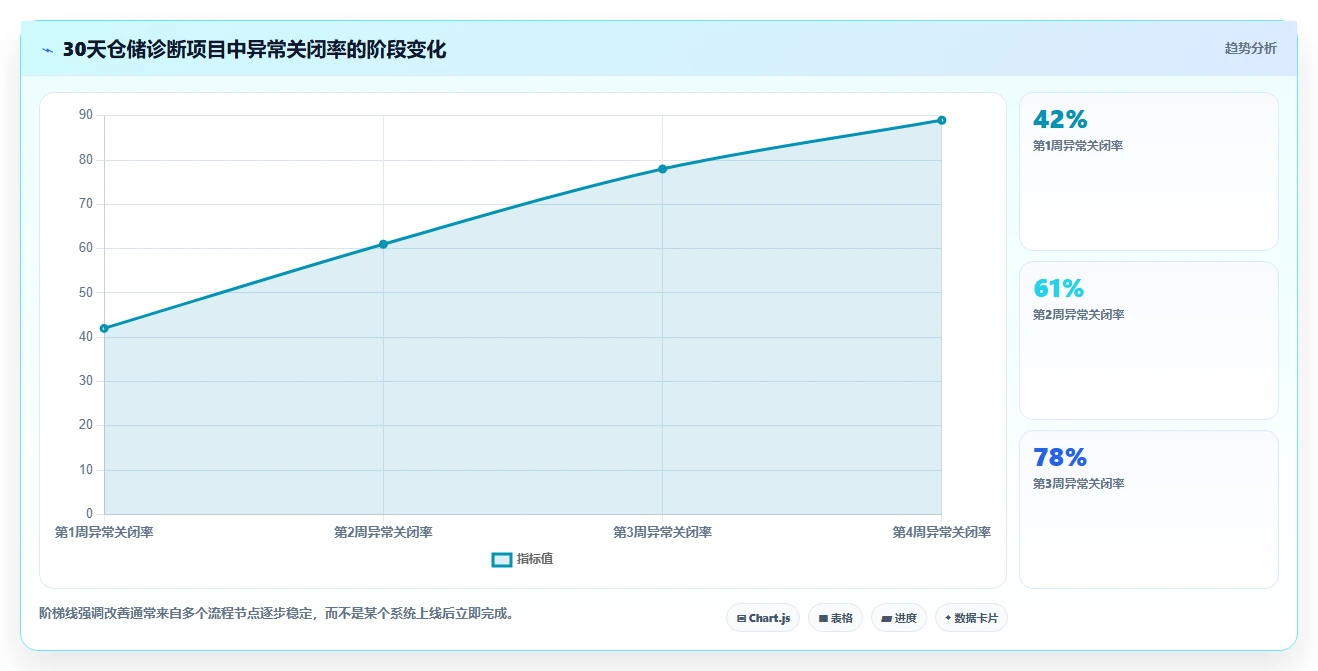The image size is (1318, 671).
Task: Click the 第4周 data point at 89
Action: [x=942, y=120]
